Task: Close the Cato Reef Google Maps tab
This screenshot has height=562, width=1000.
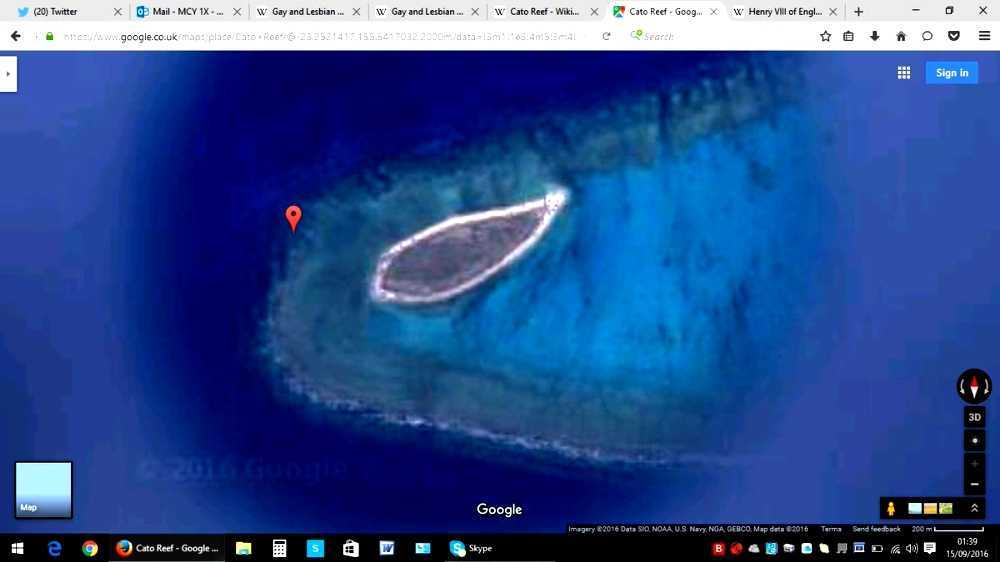Action: pyautogui.click(x=714, y=11)
